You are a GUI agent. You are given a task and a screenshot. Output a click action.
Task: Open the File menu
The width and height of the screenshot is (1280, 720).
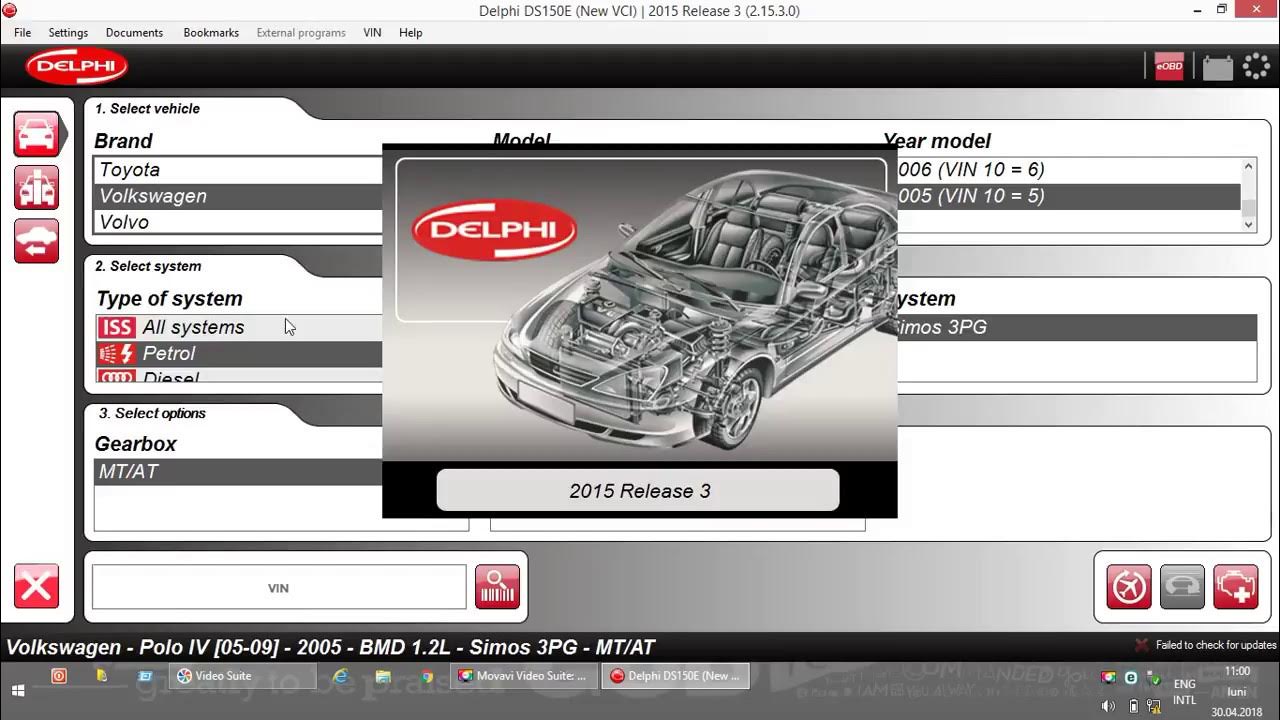[x=22, y=32]
